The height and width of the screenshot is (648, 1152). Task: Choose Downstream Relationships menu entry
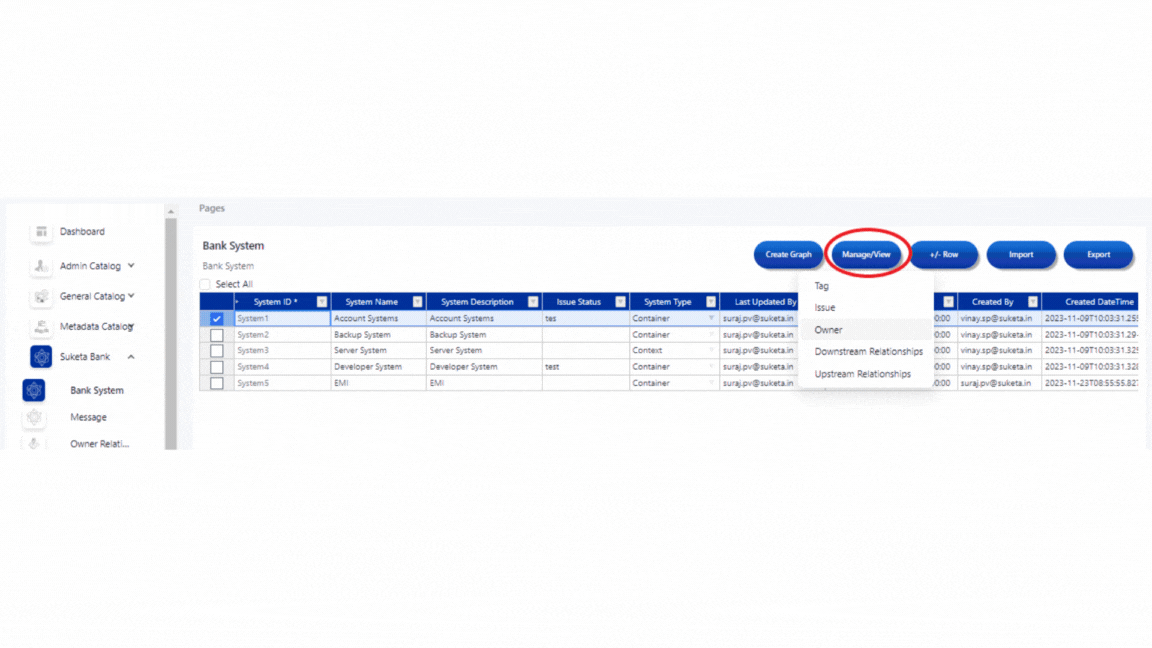[x=868, y=352]
